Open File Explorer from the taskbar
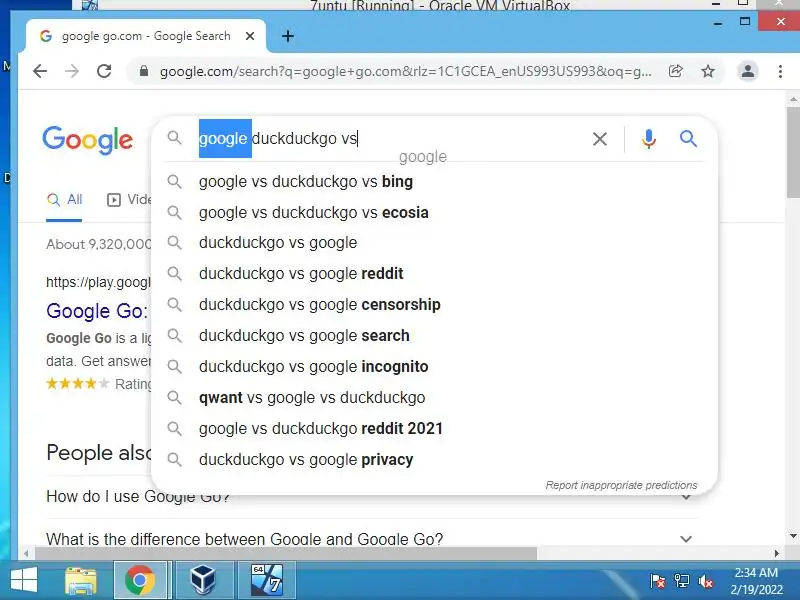Screen dimensions: 800x600 81,580
